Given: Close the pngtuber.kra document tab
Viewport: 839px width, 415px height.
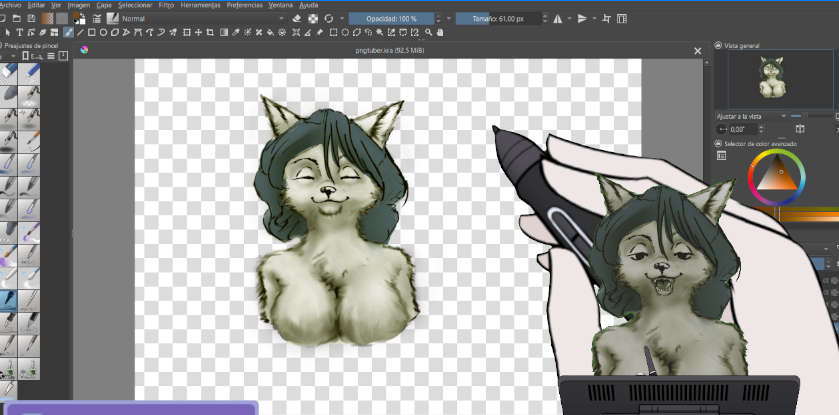Looking at the screenshot, I should coord(697,51).
